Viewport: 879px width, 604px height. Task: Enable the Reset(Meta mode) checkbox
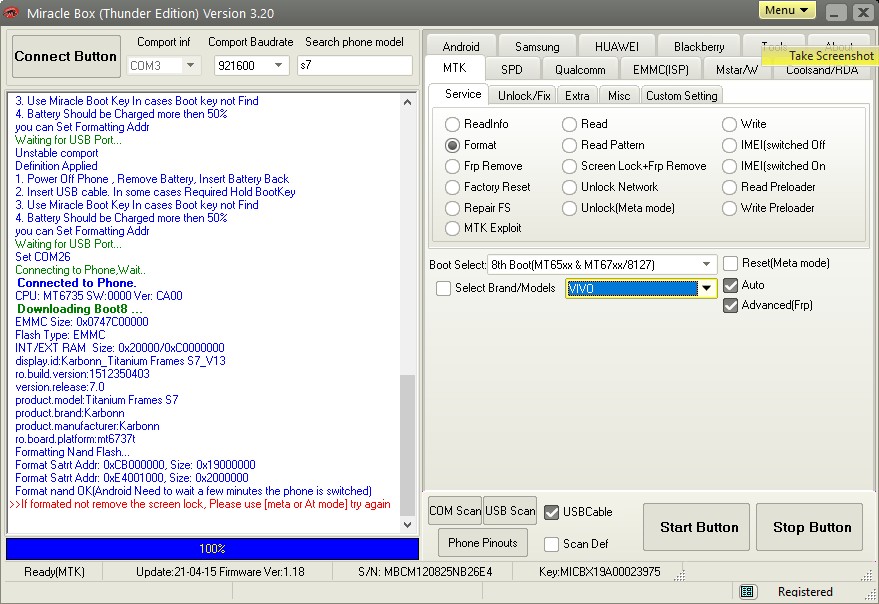[731, 263]
